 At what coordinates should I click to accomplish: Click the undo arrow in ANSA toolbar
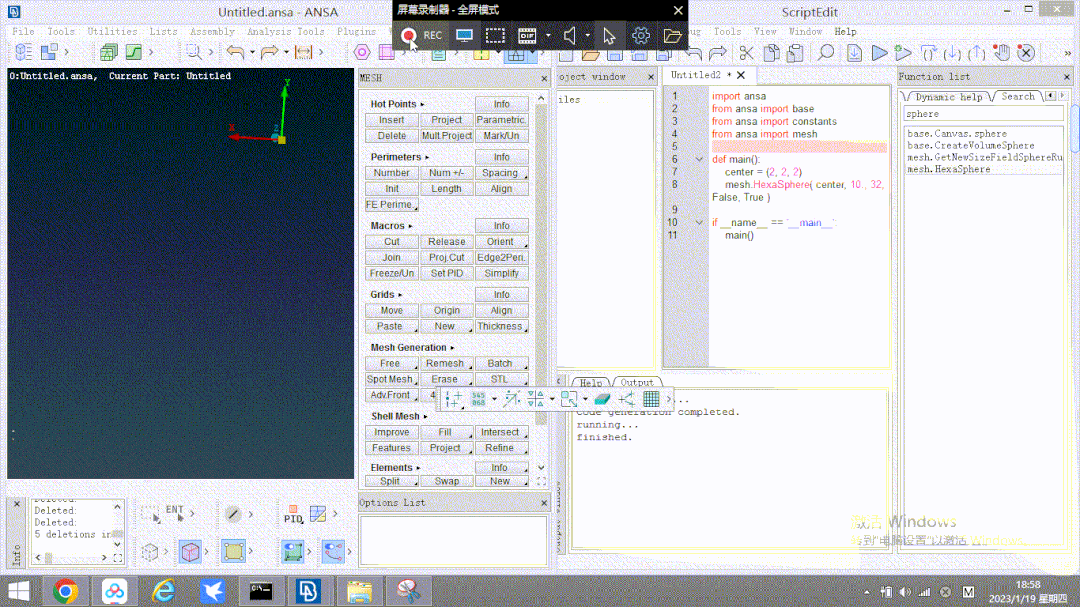[x=235, y=52]
